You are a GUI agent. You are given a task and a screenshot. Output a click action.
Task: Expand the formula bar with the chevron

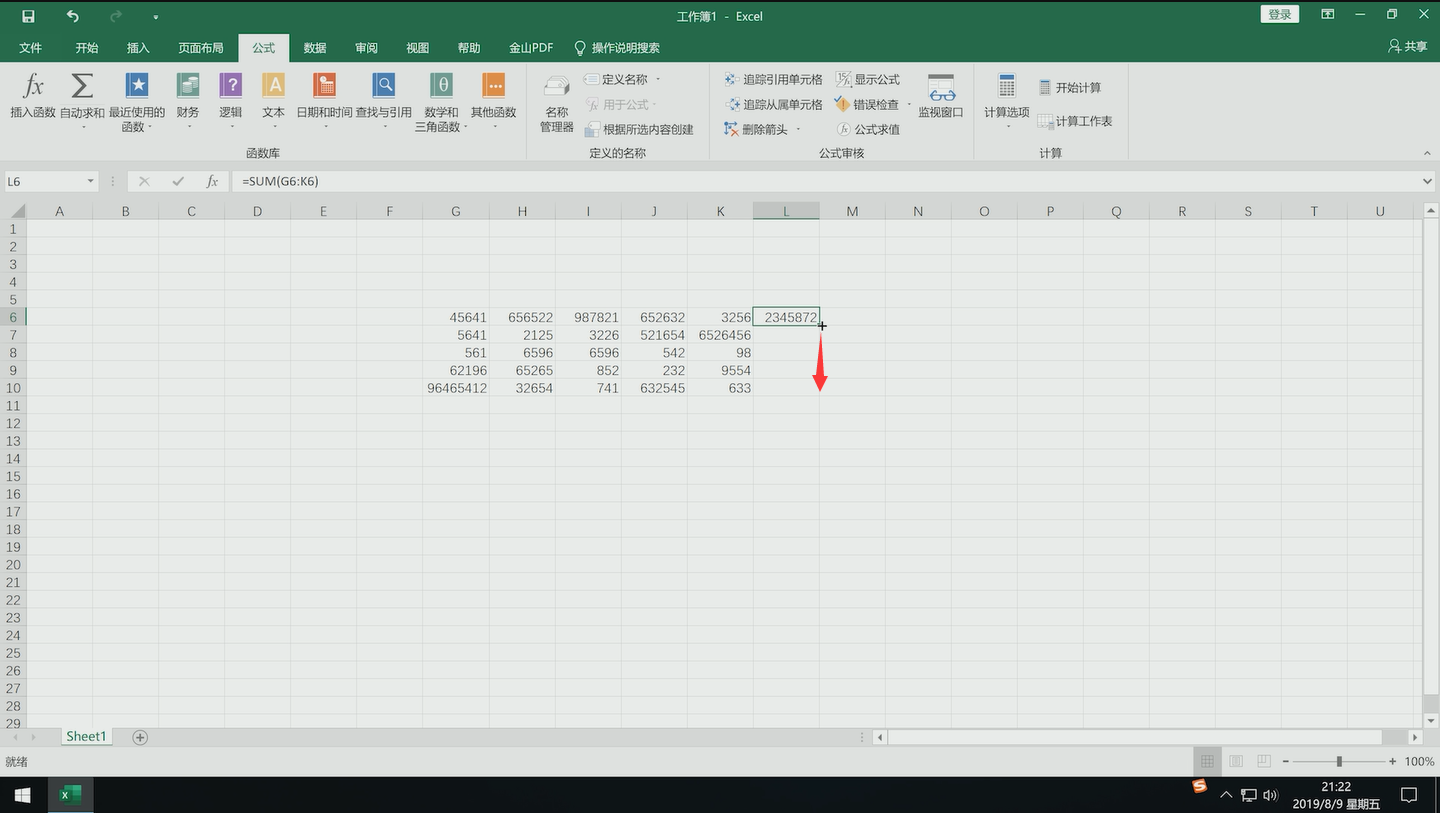(x=1427, y=181)
